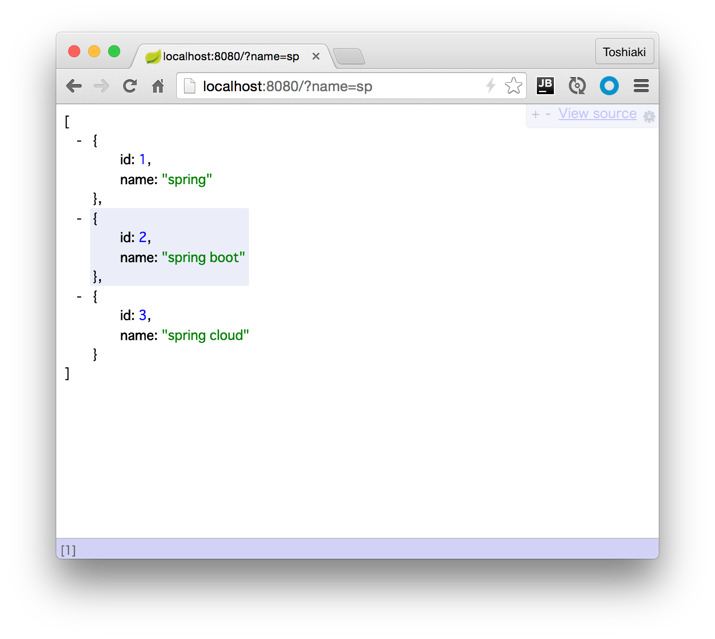
Task: Click the forward navigation arrow
Action: tap(101, 86)
